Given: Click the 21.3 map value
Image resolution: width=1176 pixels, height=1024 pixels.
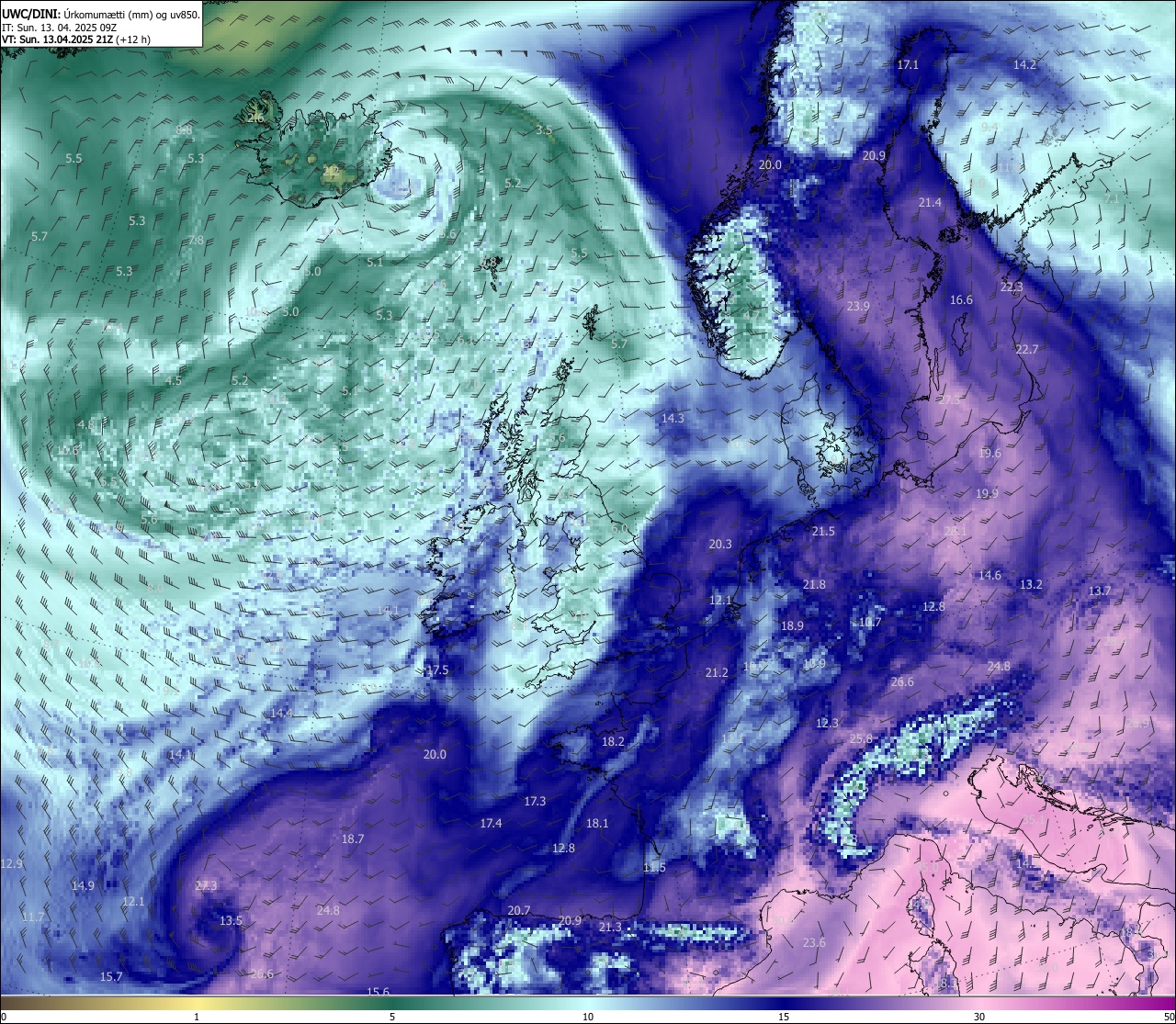Looking at the screenshot, I should (610, 928).
